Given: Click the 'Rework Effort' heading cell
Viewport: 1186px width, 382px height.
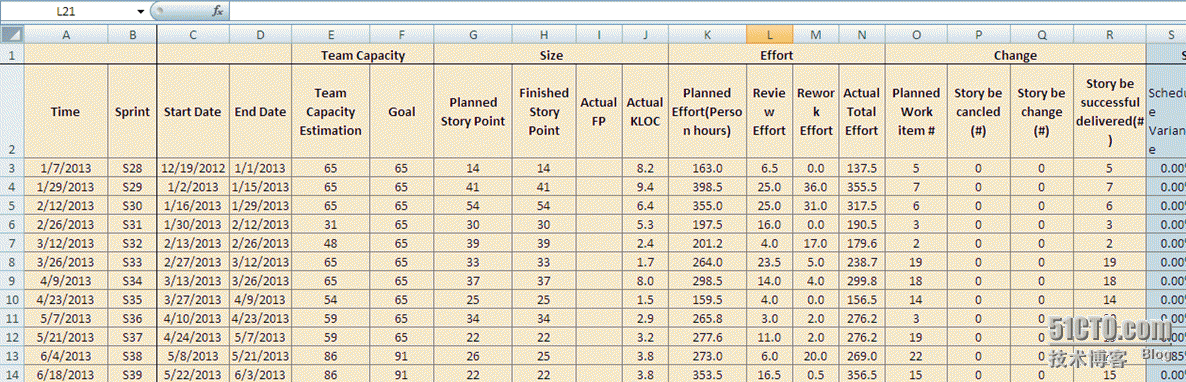Looking at the screenshot, I should pyautogui.click(x=816, y=112).
